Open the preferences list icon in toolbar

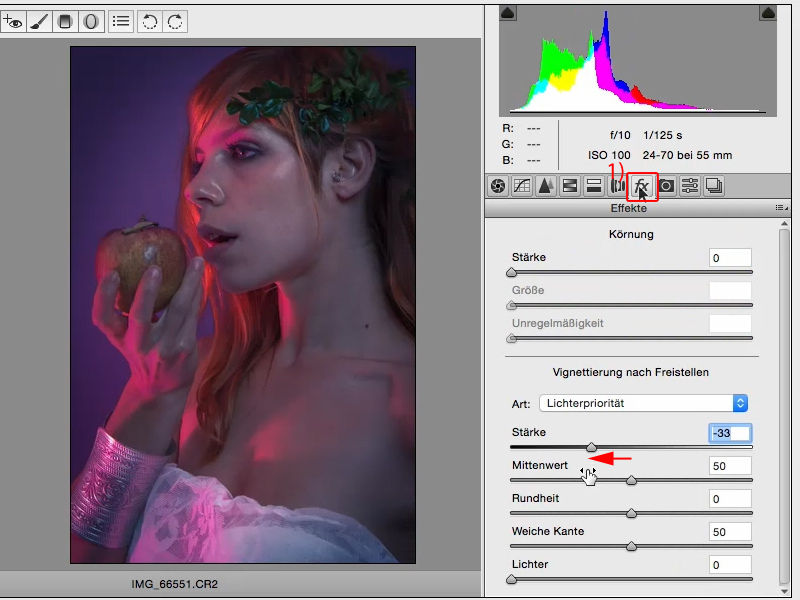coord(121,21)
